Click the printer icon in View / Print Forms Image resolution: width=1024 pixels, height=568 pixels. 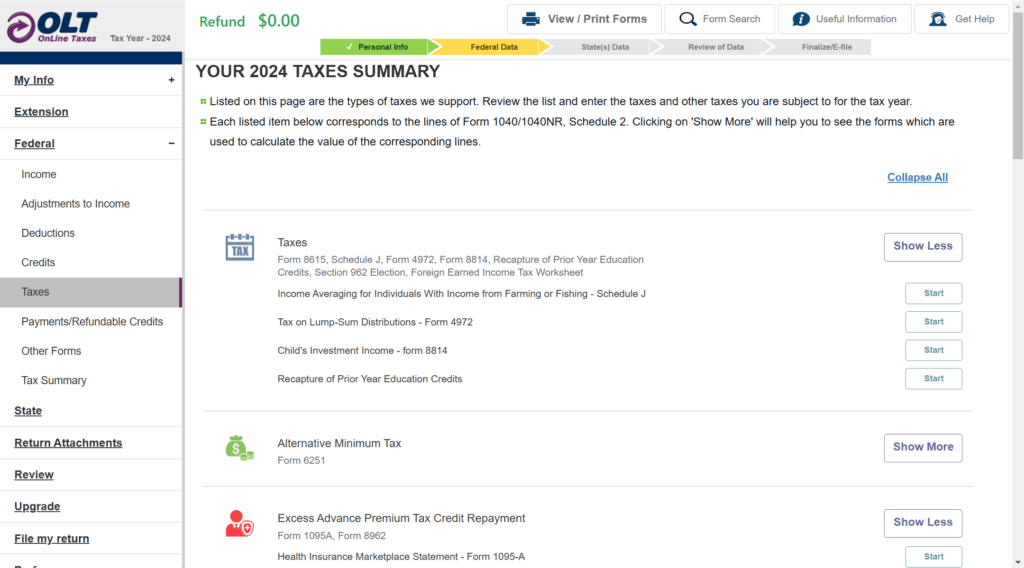531,19
